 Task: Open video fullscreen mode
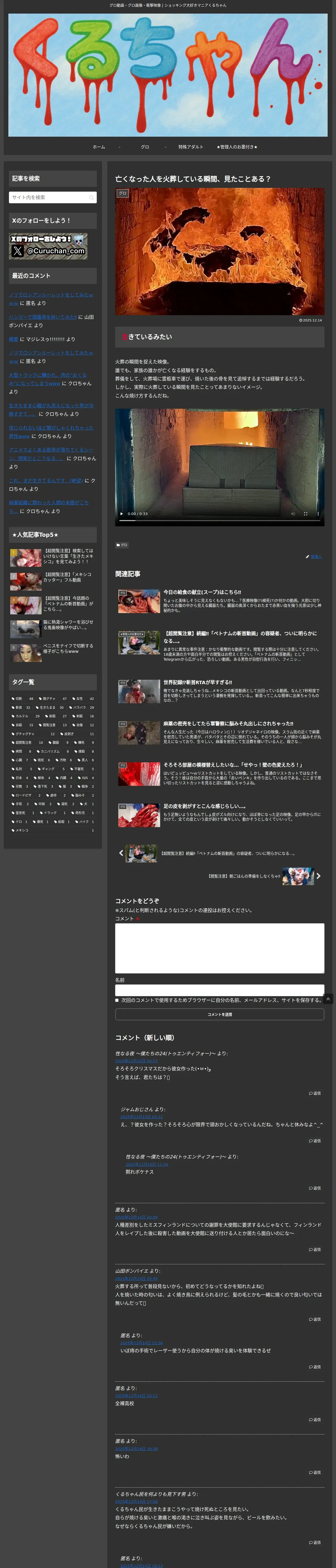pos(305,514)
